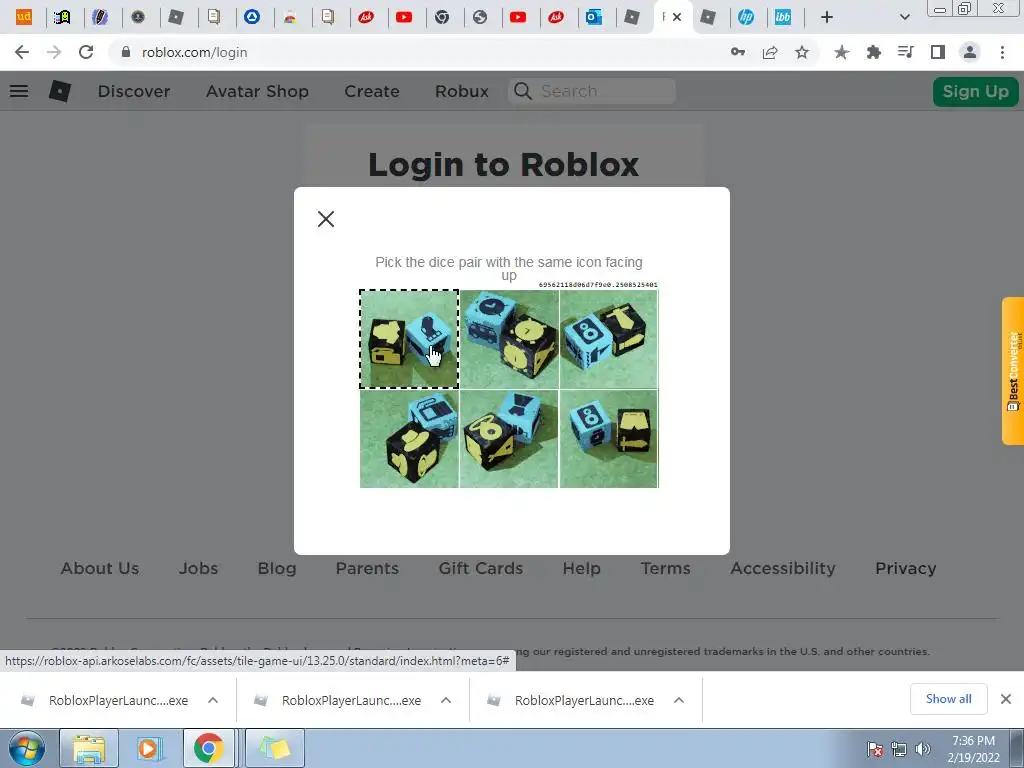Click the Roblox logo in the header
This screenshot has width=1024, height=768.
pyautogui.click(x=59, y=91)
